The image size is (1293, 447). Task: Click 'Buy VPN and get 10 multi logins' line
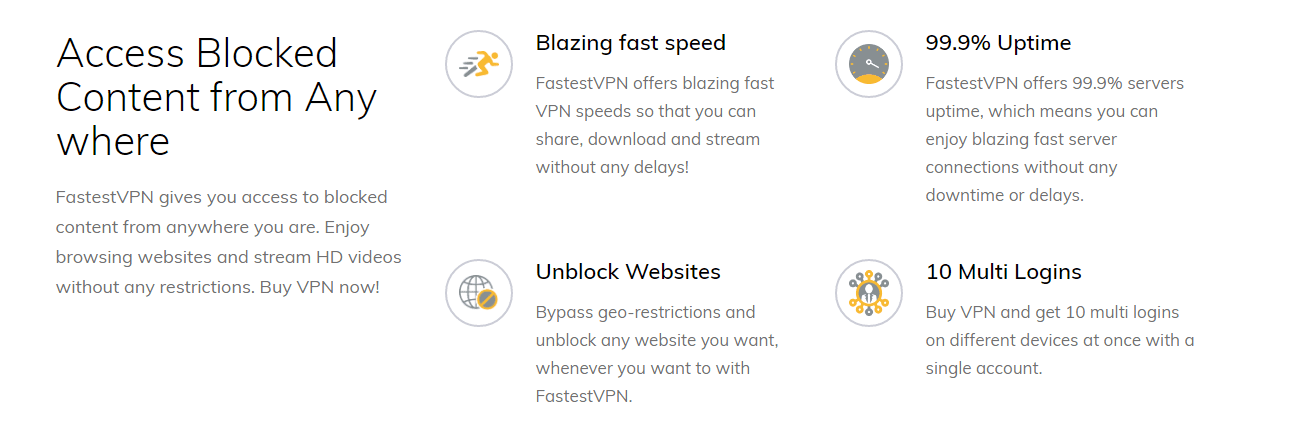point(1052,312)
